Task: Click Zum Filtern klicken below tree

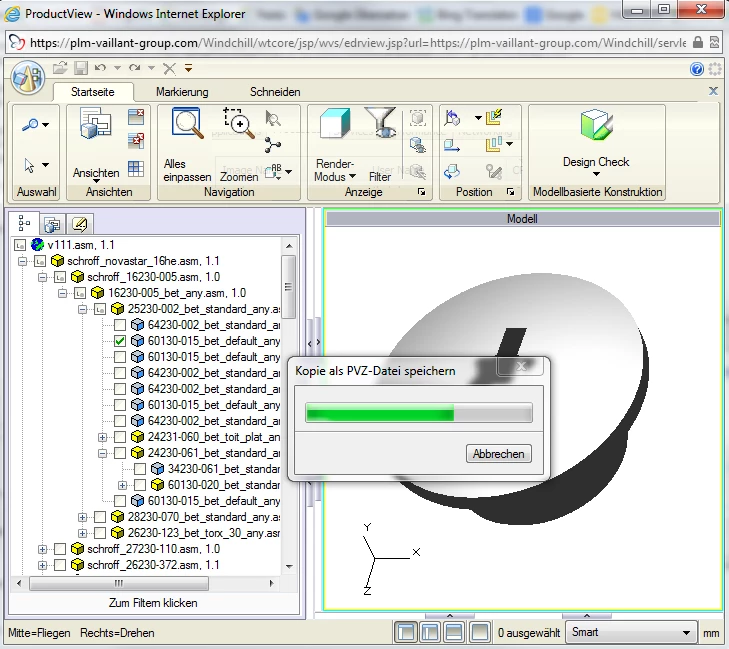Action: point(153,603)
